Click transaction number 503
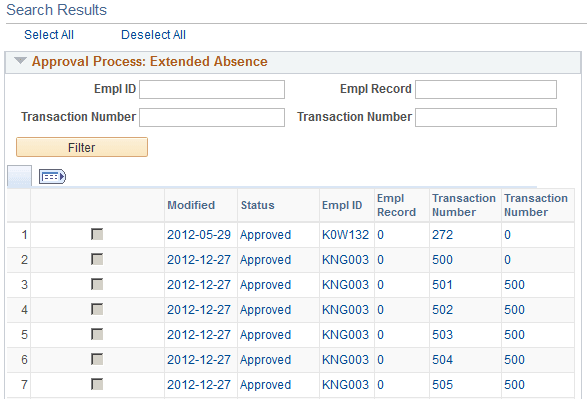The height and width of the screenshot is (399, 587). click(442, 335)
